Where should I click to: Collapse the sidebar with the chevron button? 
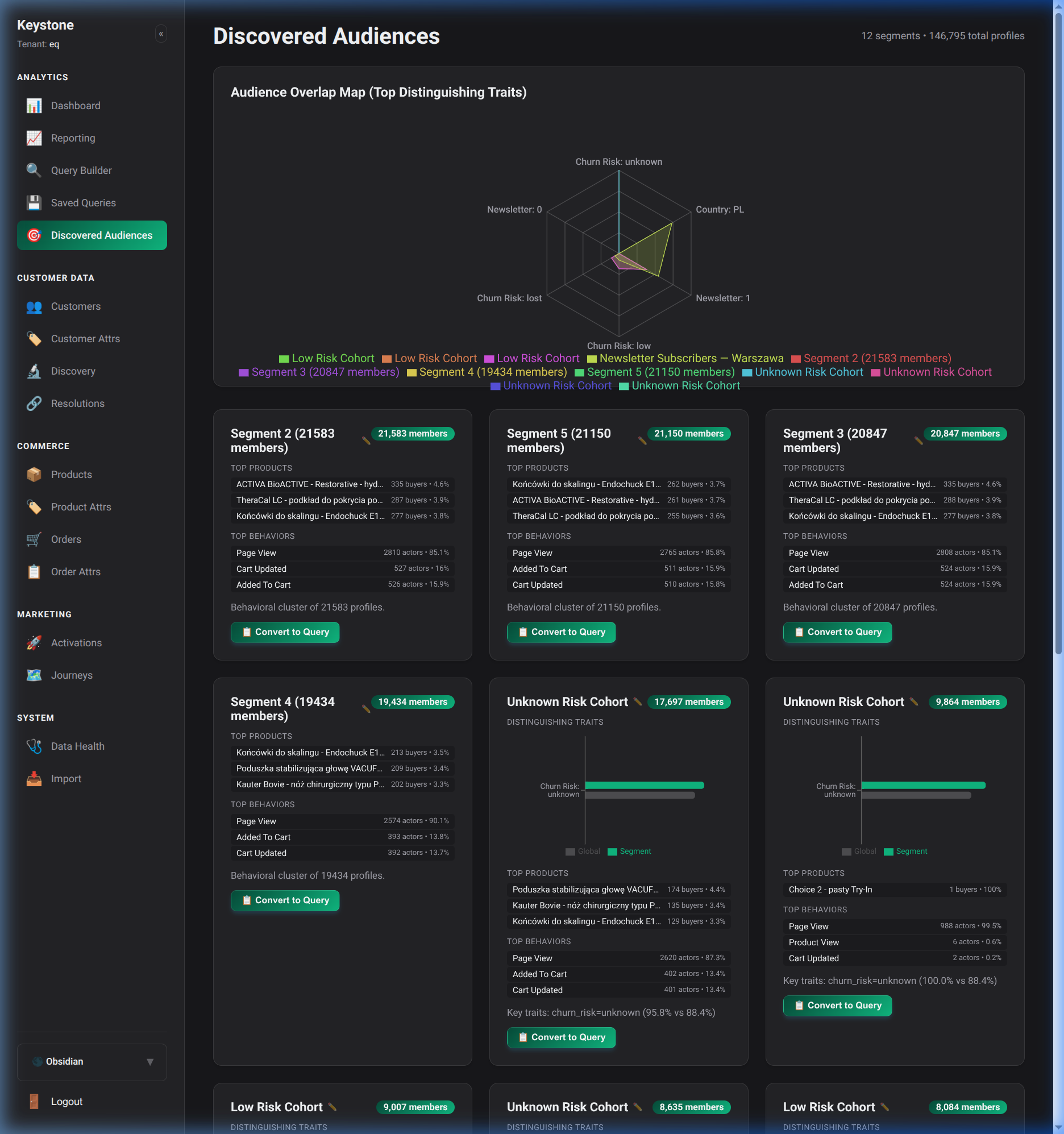click(x=161, y=34)
